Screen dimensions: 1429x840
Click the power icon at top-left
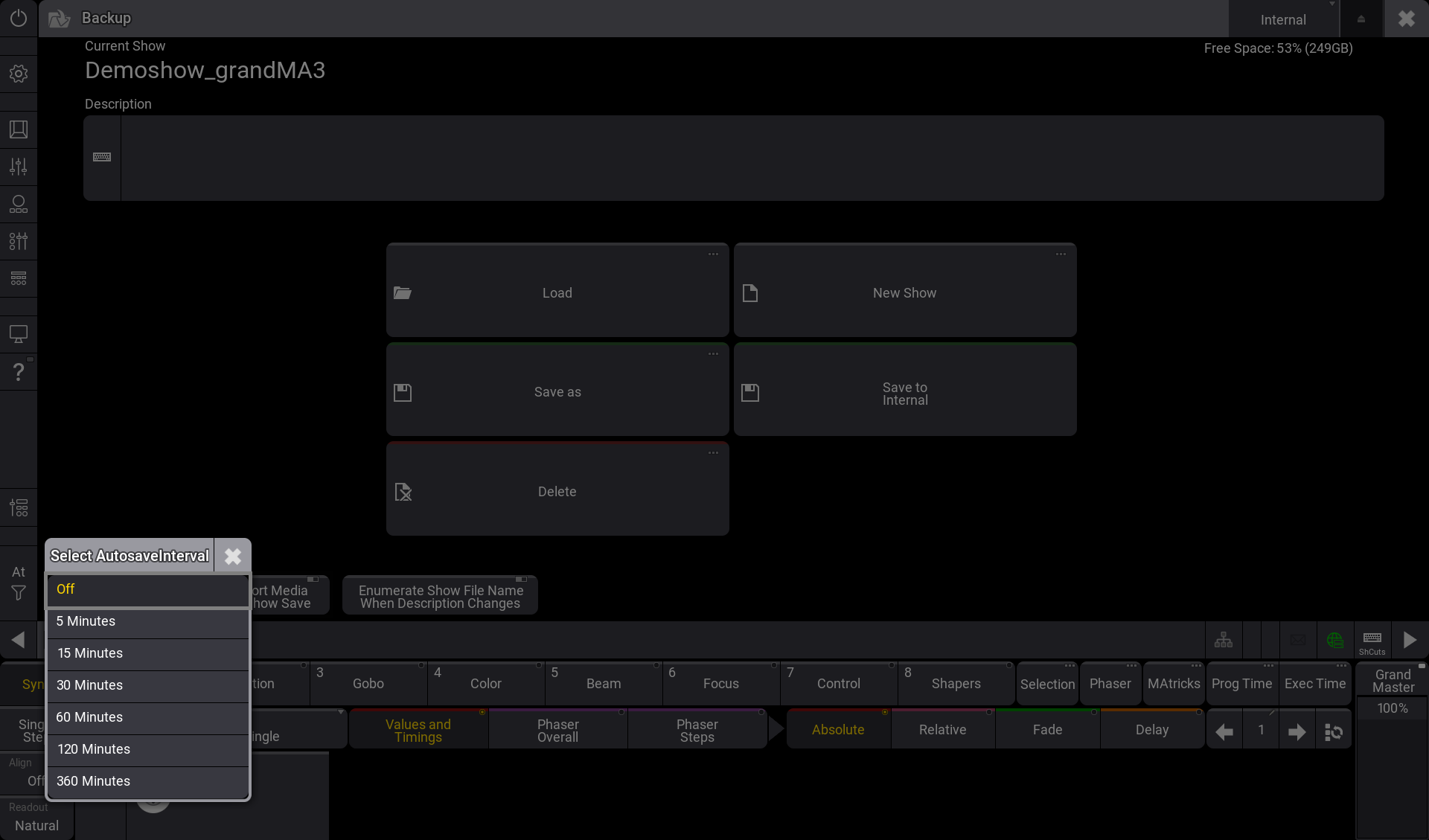(19, 18)
